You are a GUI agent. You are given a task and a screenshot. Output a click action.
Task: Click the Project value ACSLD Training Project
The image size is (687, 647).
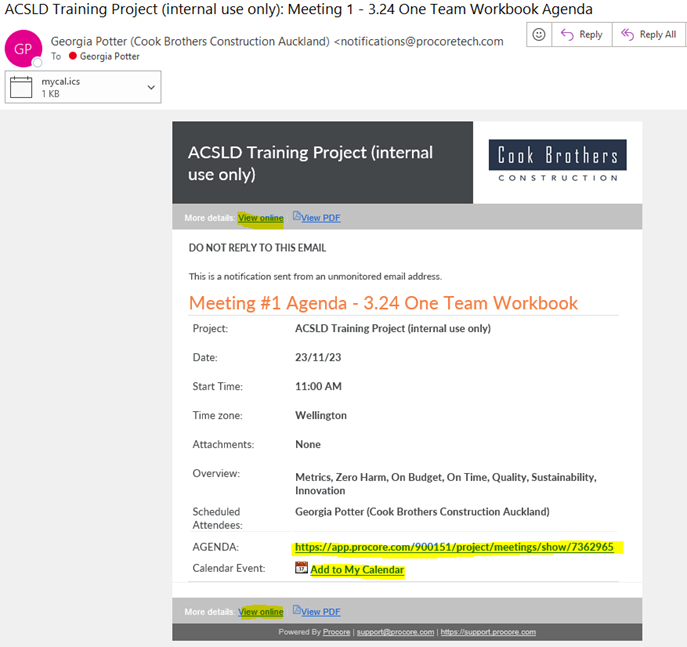point(393,329)
